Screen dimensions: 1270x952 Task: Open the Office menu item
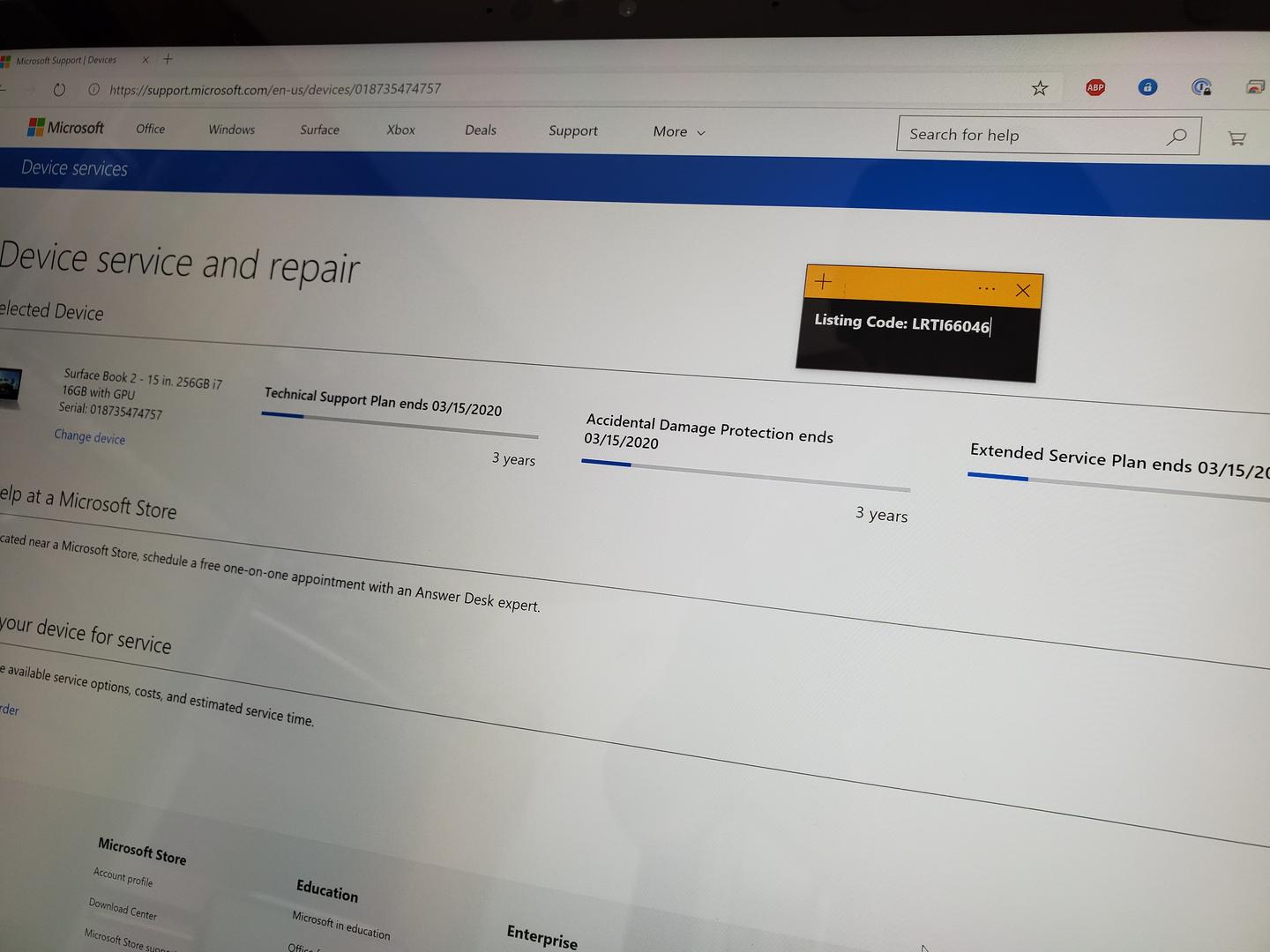(x=151, y=129)
